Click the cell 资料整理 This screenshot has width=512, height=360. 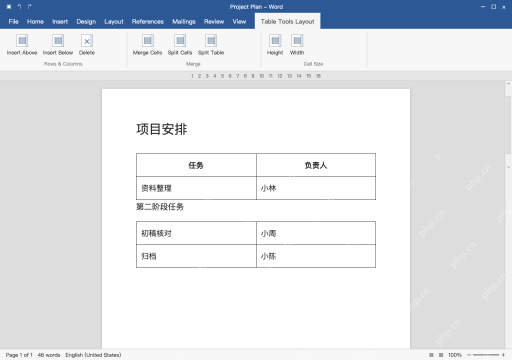click(196, 188)
